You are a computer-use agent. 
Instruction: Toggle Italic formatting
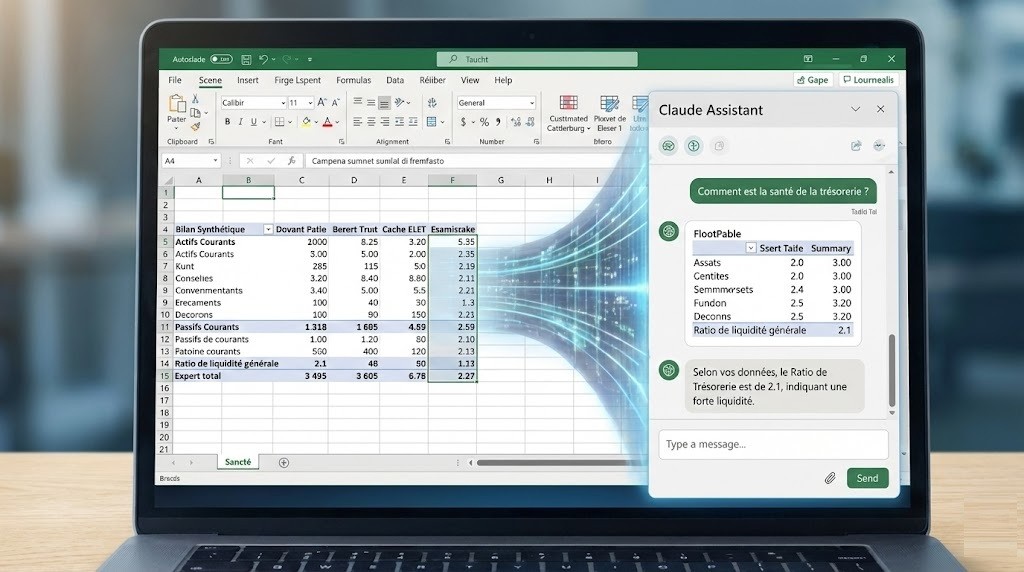pos(240,121)
